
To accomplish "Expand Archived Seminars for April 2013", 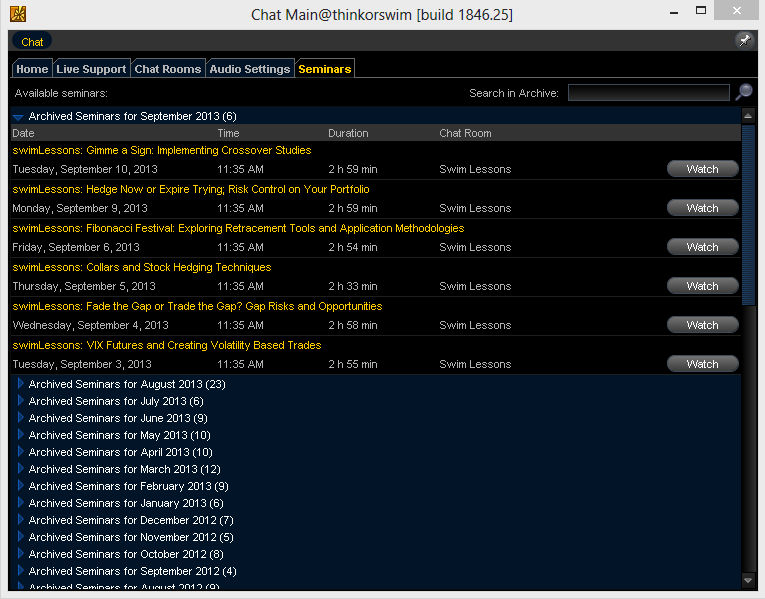I will (x=20, y=452).
